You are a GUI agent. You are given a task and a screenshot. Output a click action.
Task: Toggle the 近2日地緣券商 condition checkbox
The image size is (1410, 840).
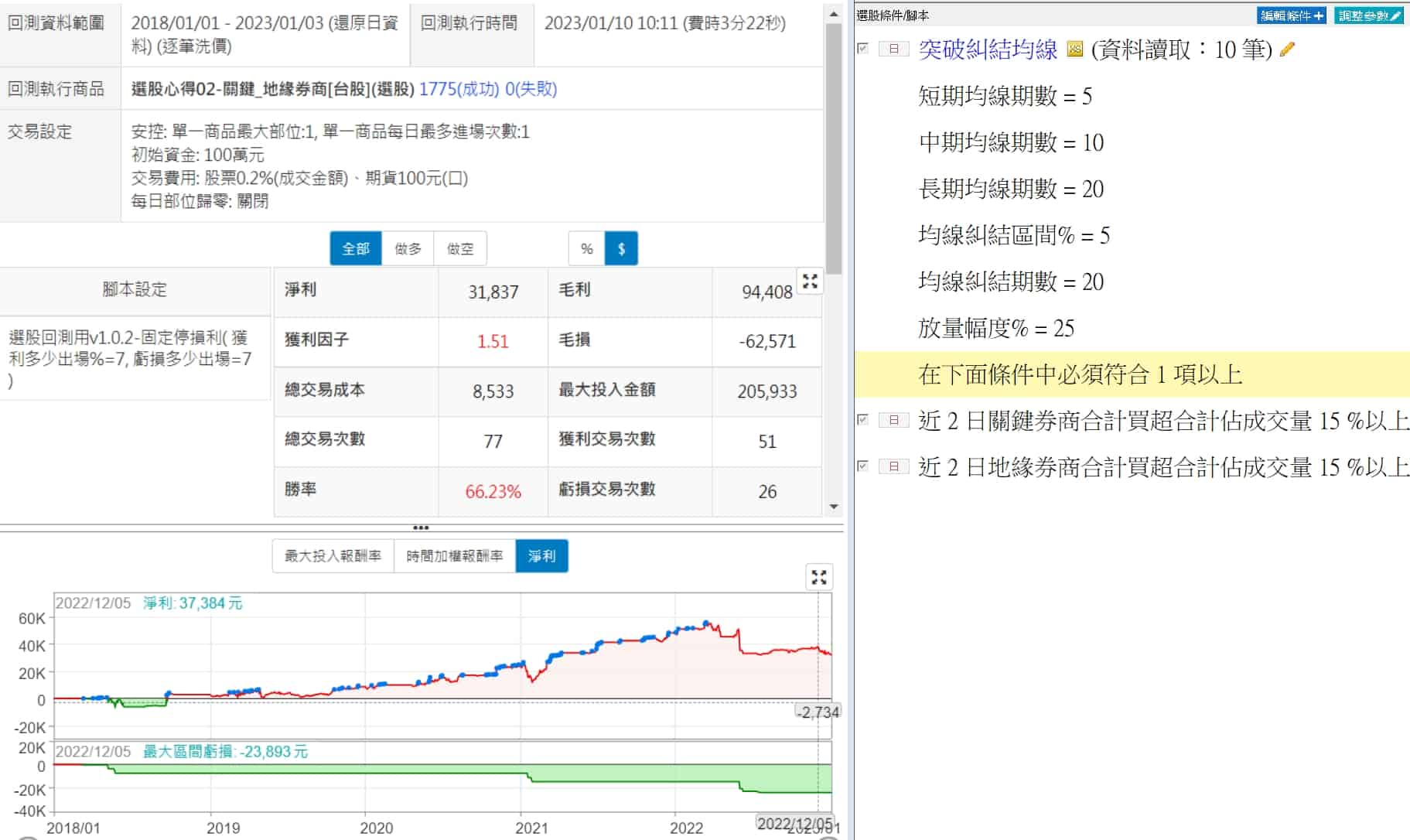pos(863,466)
